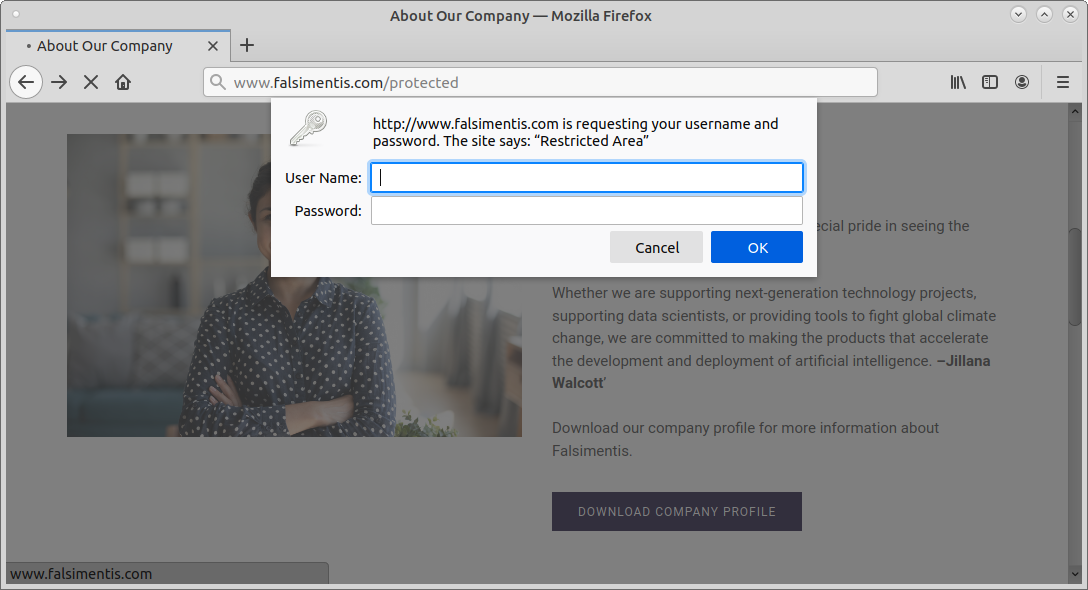Open the hamburger application menu

click(x=1062, y=83)
